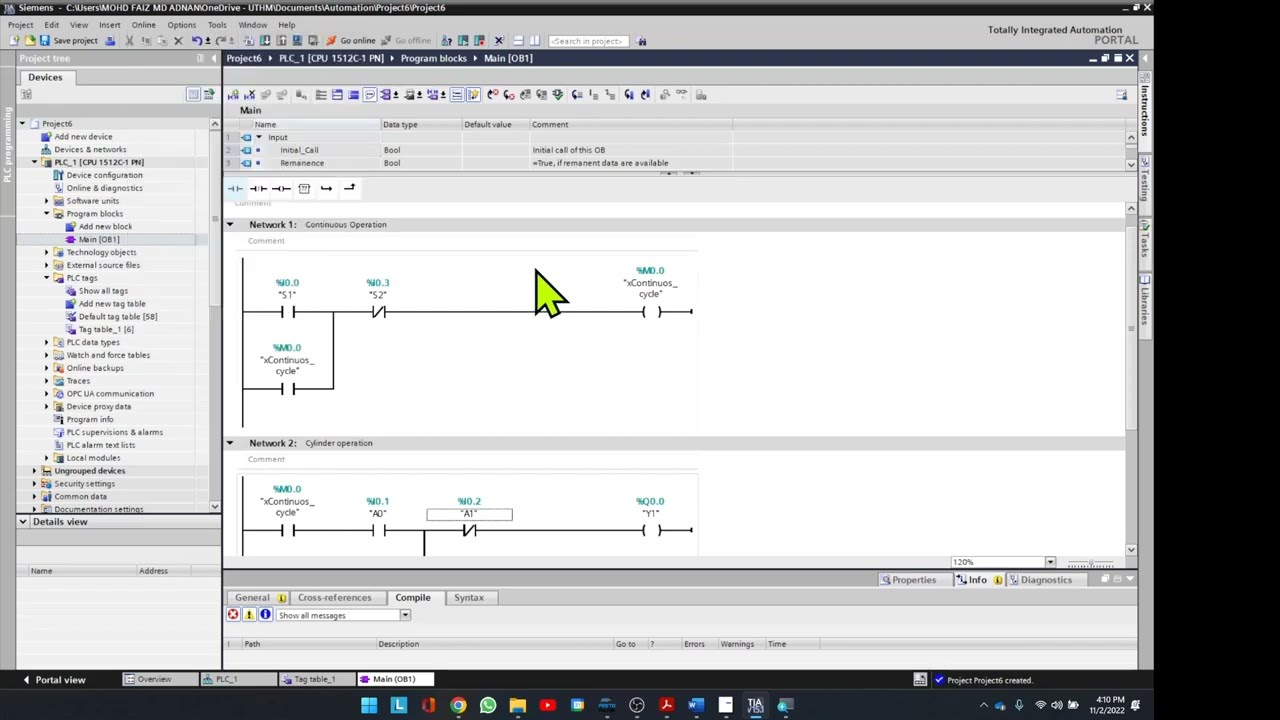Collapse the PLC tags folder
Screen dimensions: 1280x720
pos(46,278)
